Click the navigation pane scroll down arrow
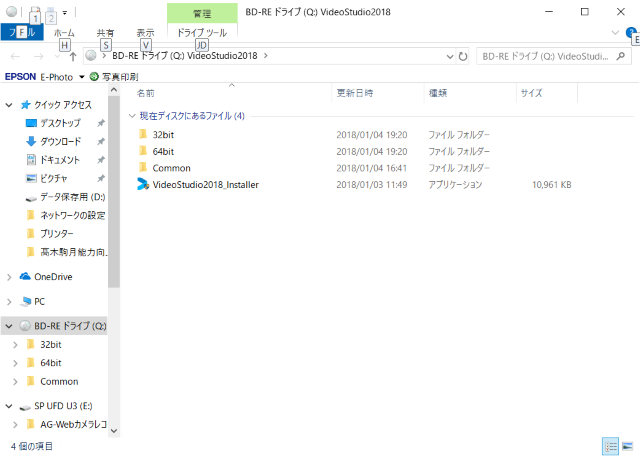The image size is (640, 456). 114,431
